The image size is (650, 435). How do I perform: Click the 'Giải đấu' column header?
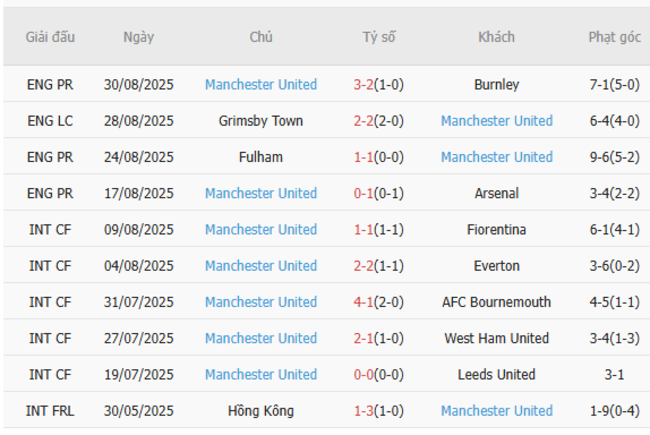tap(50, 37)
